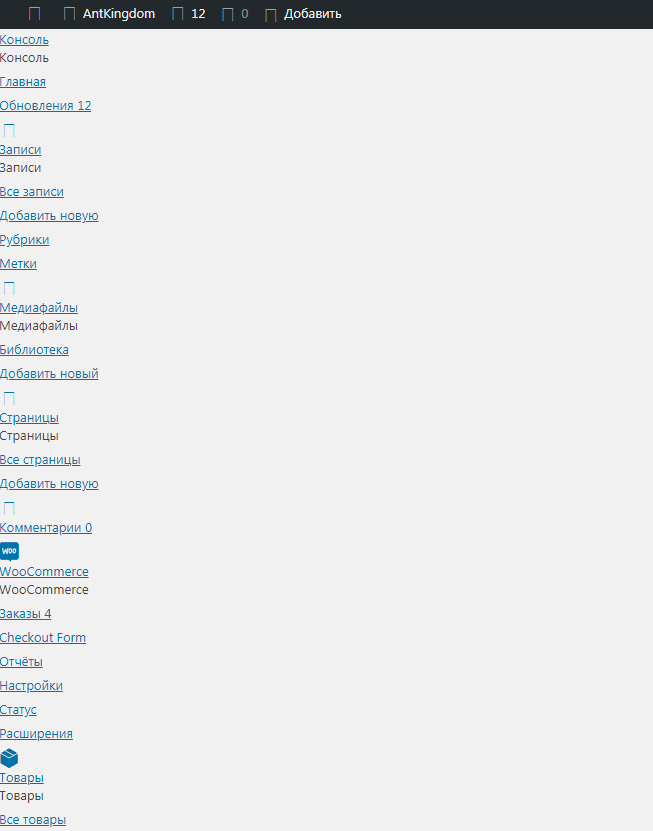The height and width of the screenshot is (831, 653).
Task: Click the WooCommerce speech-bubble icon
Action: point(10,552)
